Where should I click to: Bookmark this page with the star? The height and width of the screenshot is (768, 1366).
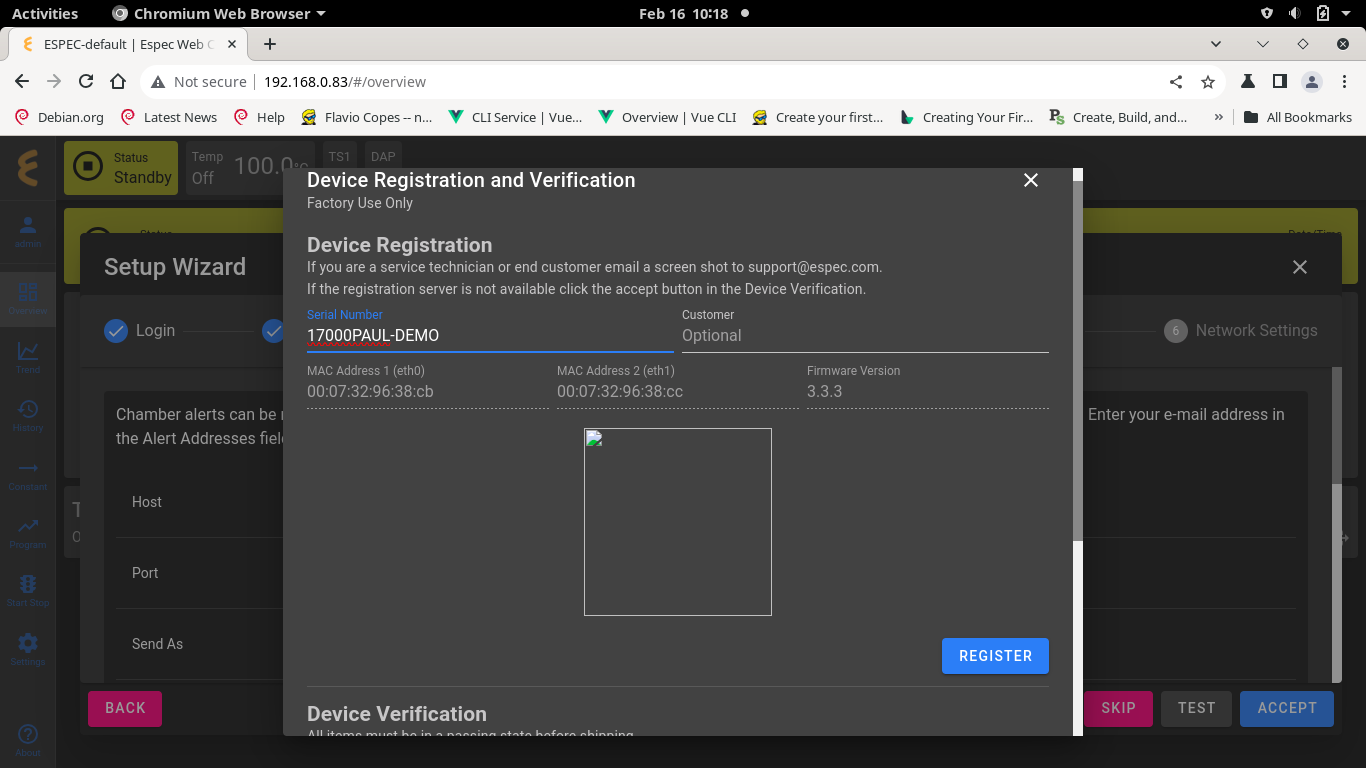point(1208,82)
